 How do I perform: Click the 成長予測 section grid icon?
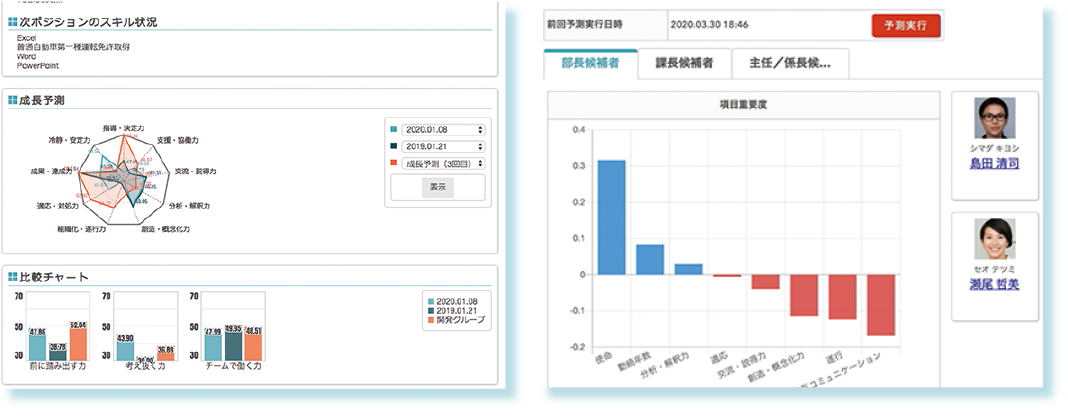(11, 101)
